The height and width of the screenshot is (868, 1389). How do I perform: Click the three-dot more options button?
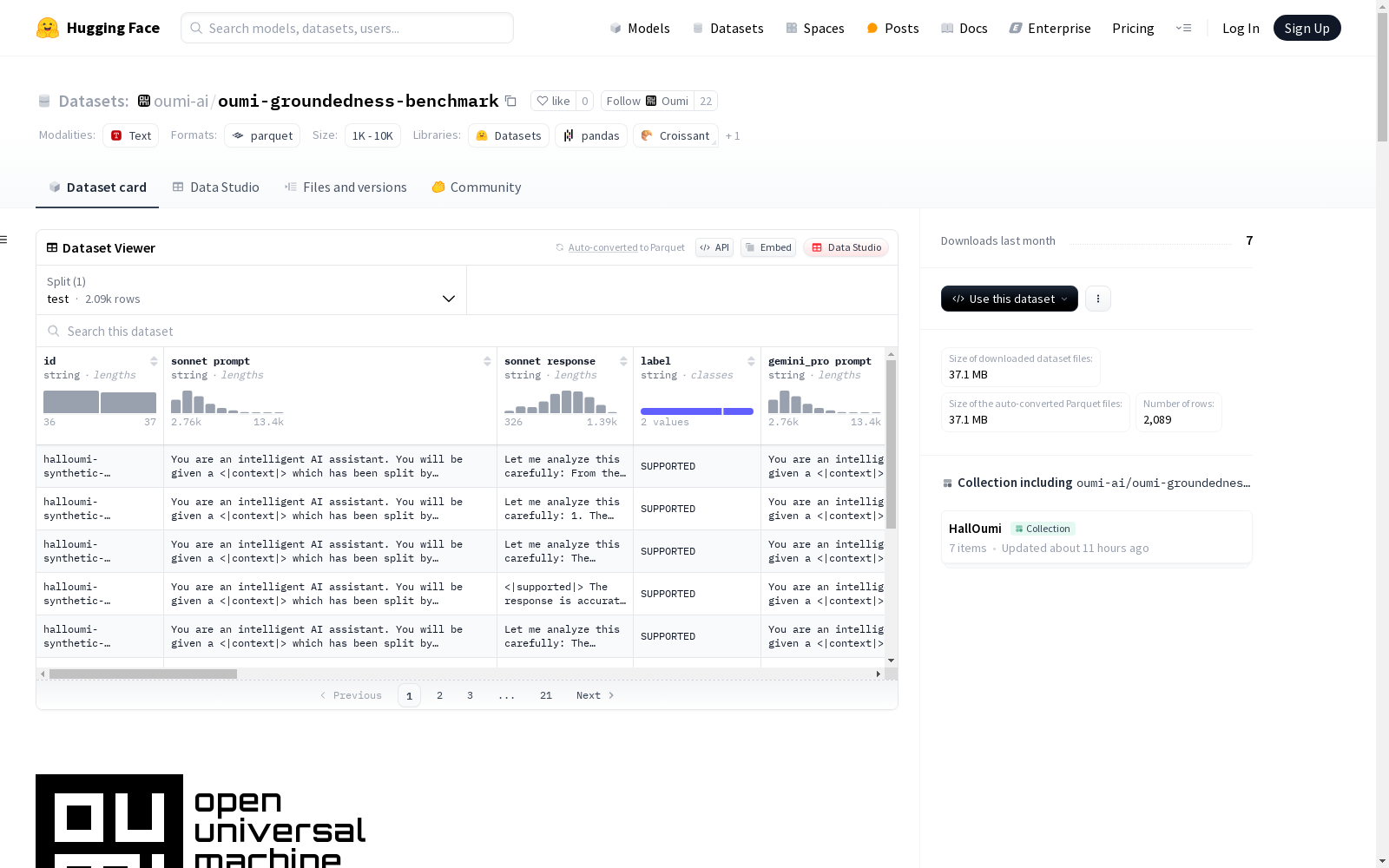pos(1098,299)
